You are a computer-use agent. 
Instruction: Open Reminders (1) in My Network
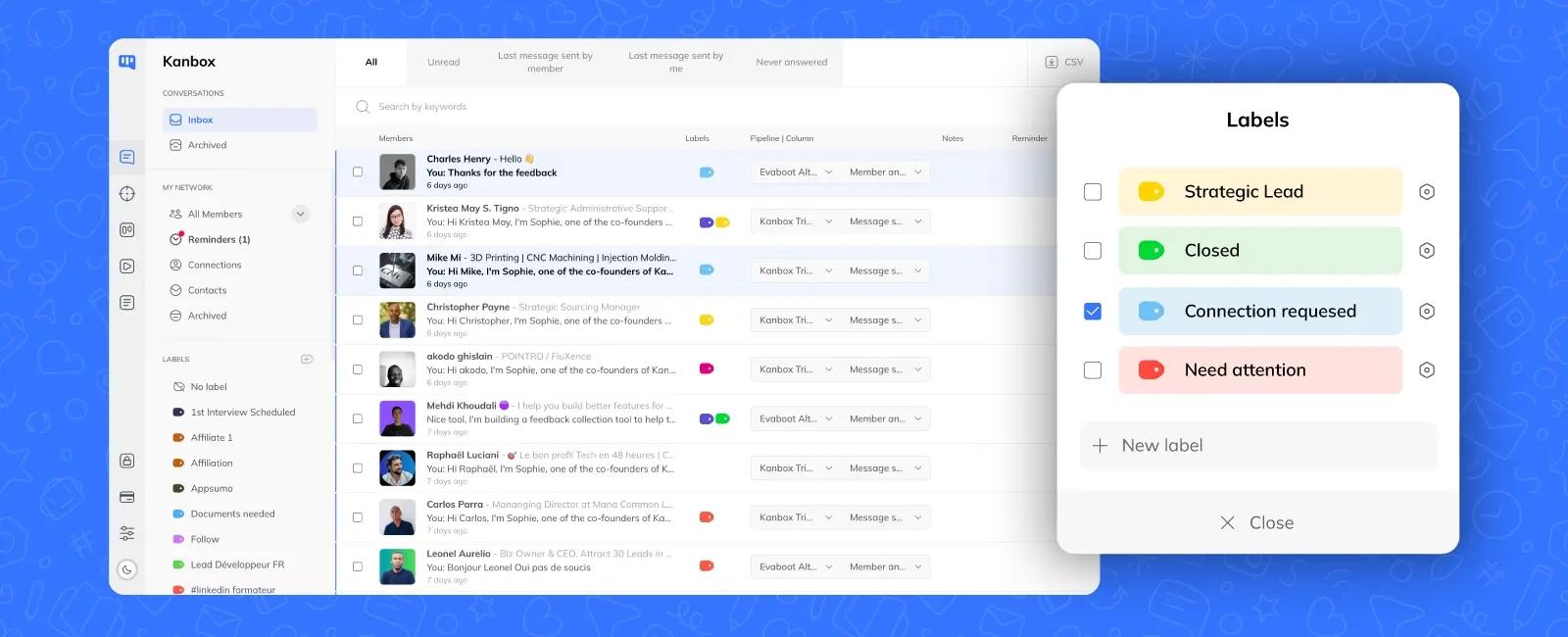click(x=211, y=240)
